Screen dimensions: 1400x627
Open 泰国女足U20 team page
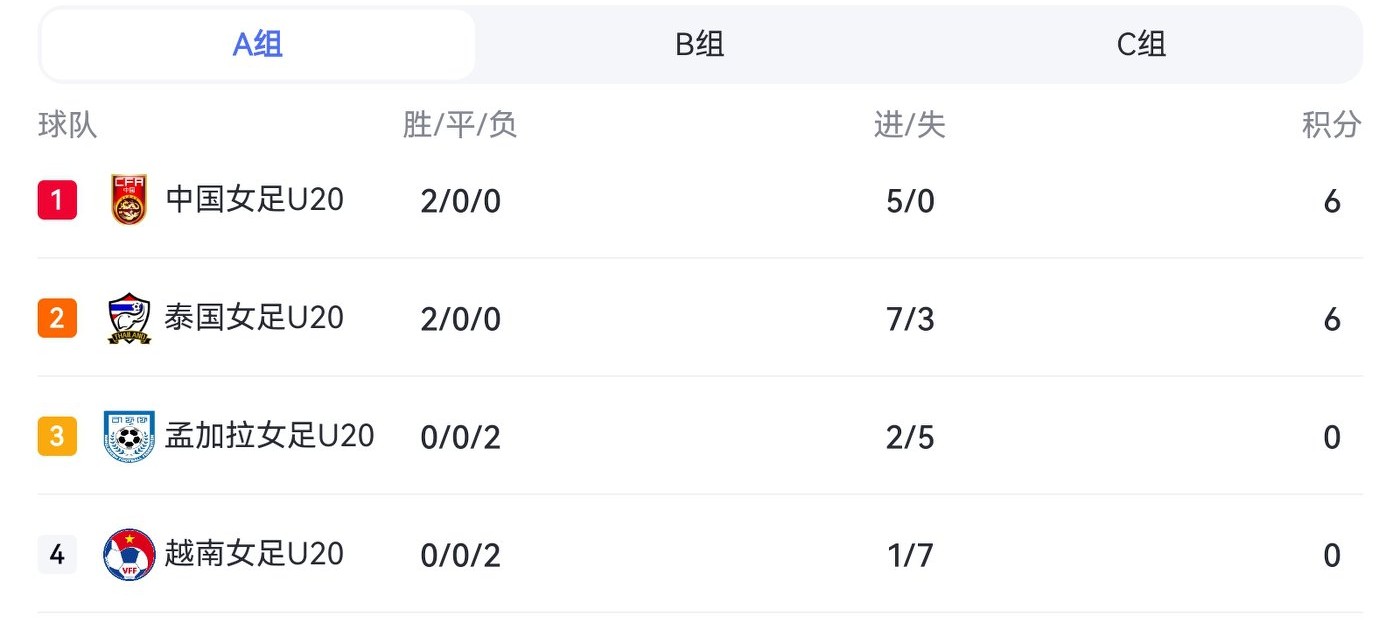pos(254,318)
